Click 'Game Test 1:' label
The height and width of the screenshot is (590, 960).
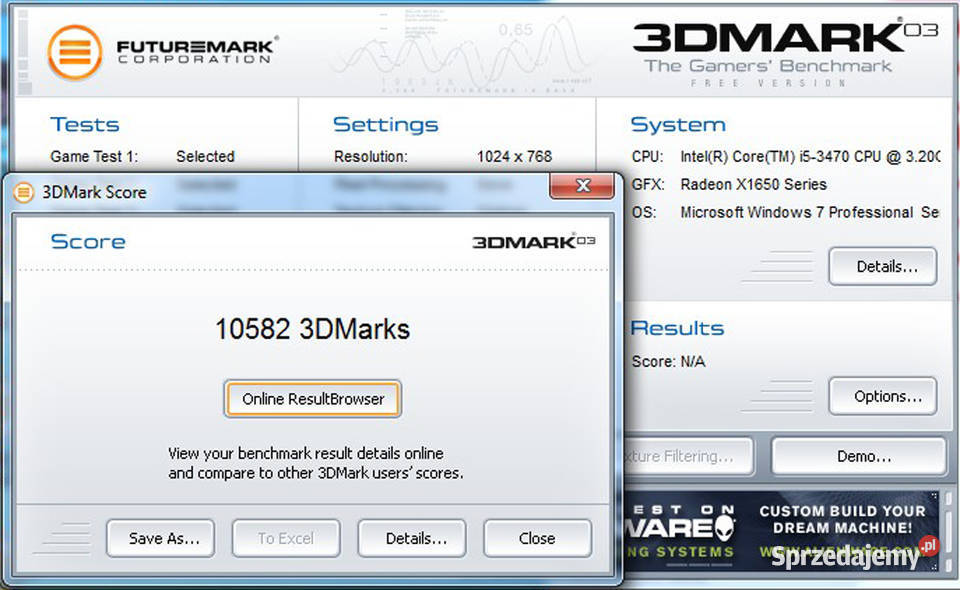(x=94, y=157)
